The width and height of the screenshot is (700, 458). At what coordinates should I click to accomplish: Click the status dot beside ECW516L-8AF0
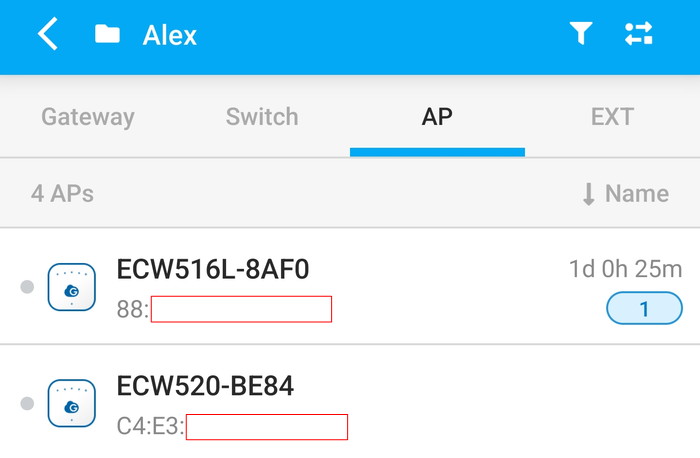click(x=27, y=287)
